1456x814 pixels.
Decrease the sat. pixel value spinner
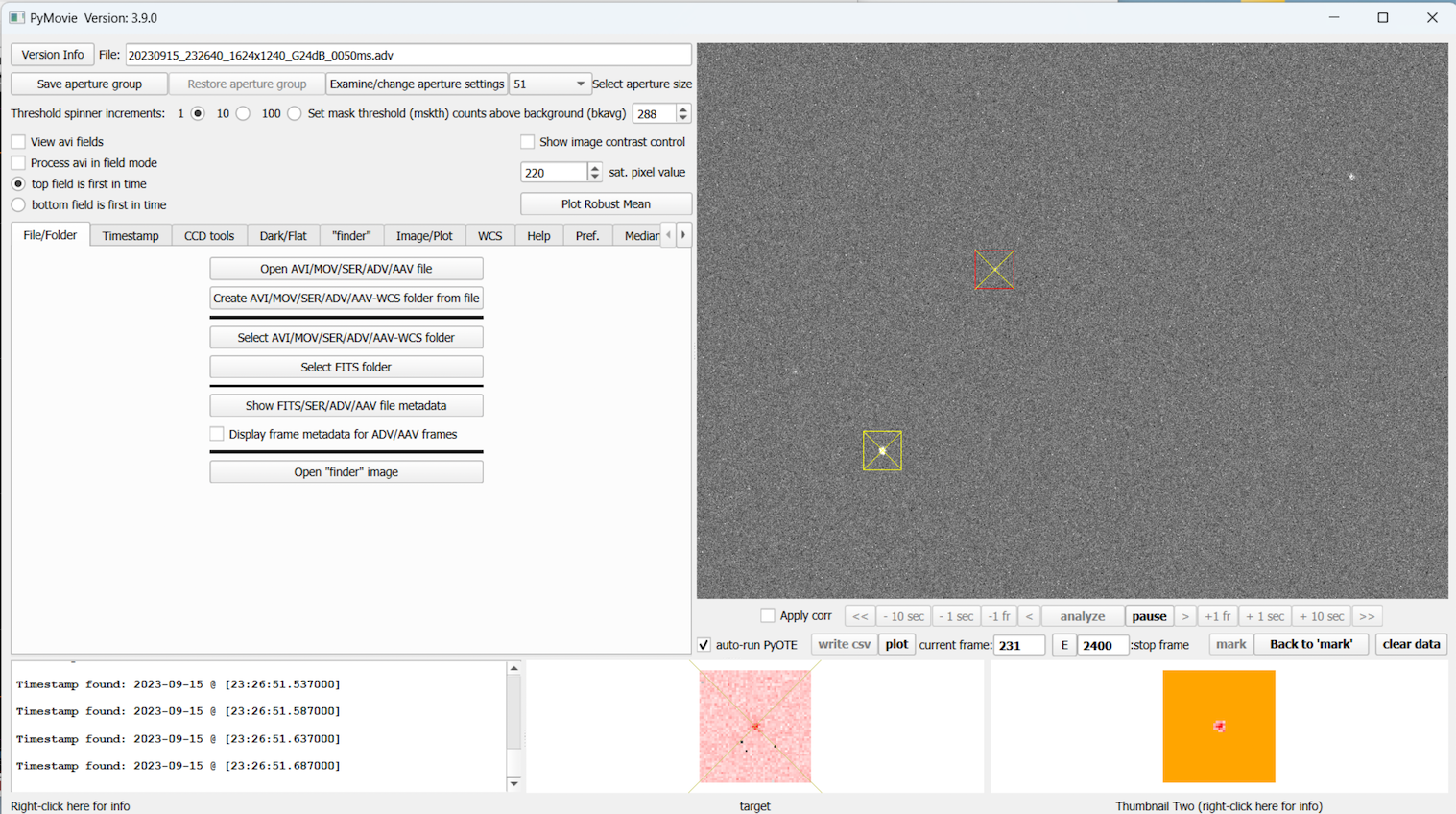(595, 177)
